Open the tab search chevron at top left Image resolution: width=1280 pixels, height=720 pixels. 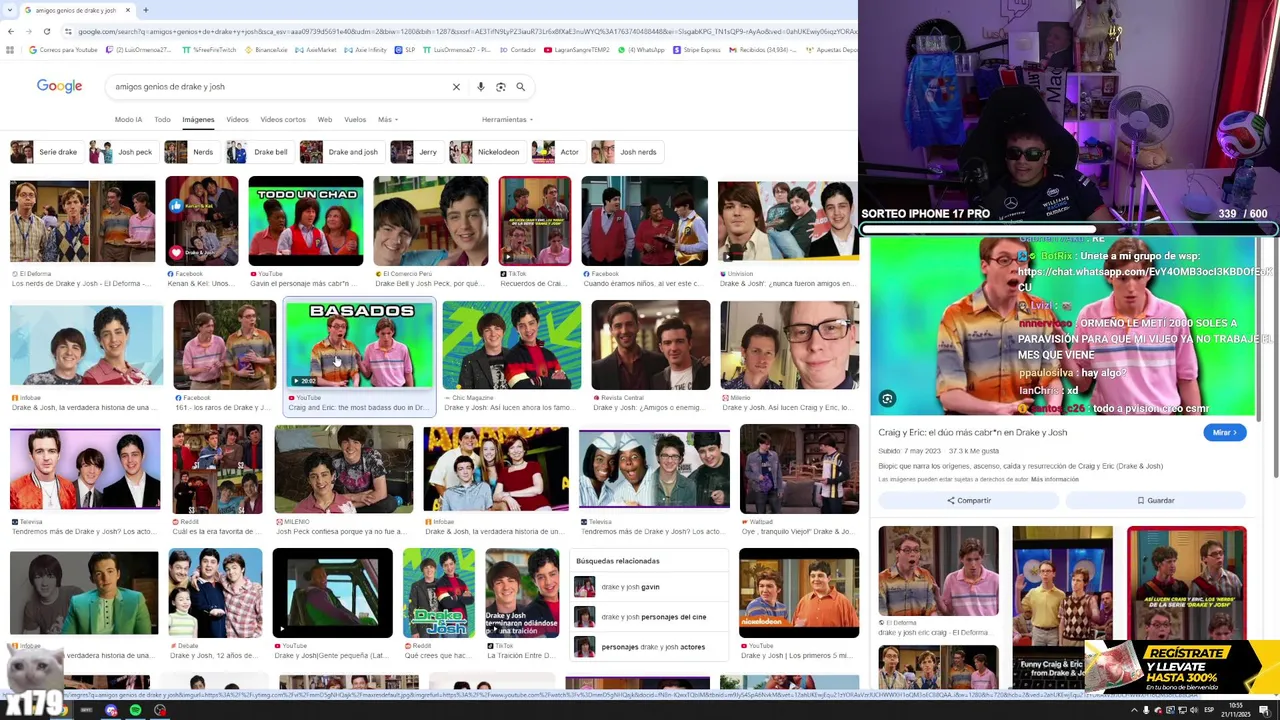(x=10, y=10)
